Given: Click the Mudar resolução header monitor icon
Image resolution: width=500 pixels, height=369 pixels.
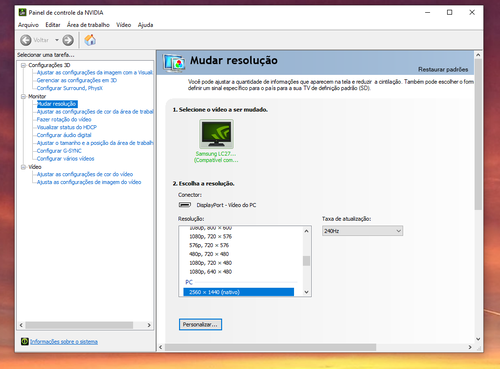Looking at the screenshot, I should click(x=174, y=63).
